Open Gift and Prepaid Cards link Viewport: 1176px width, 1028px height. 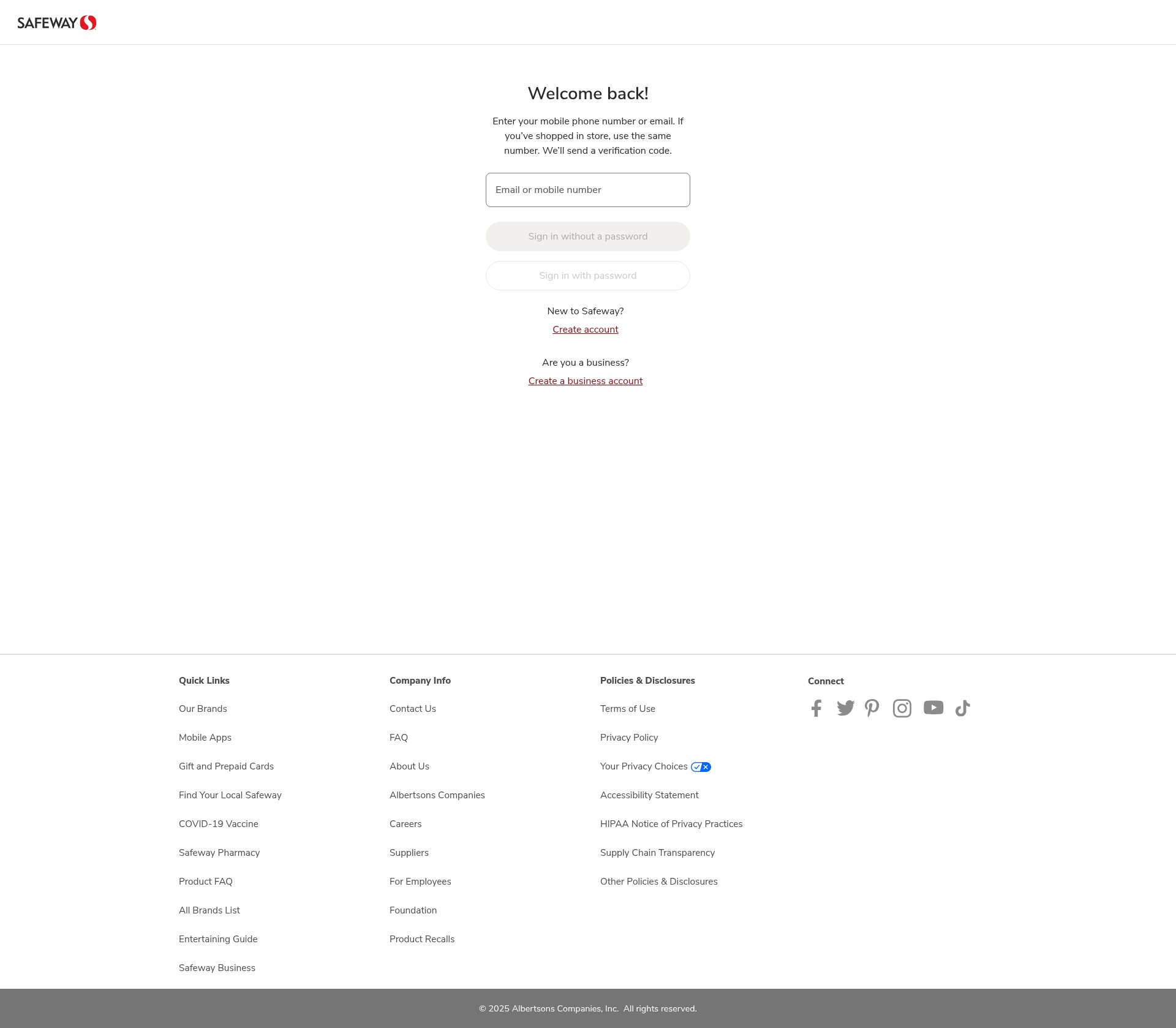tap(226, 766)
